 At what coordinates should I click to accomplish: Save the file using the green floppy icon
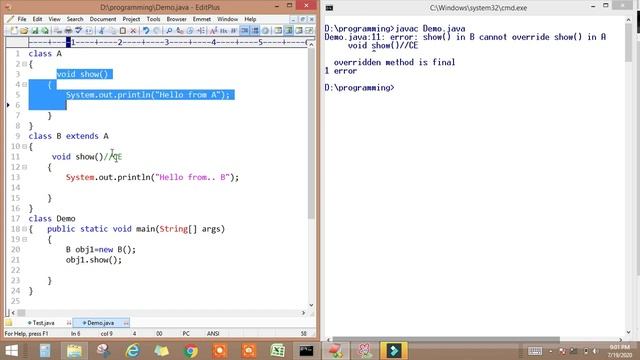coord(35,31)
